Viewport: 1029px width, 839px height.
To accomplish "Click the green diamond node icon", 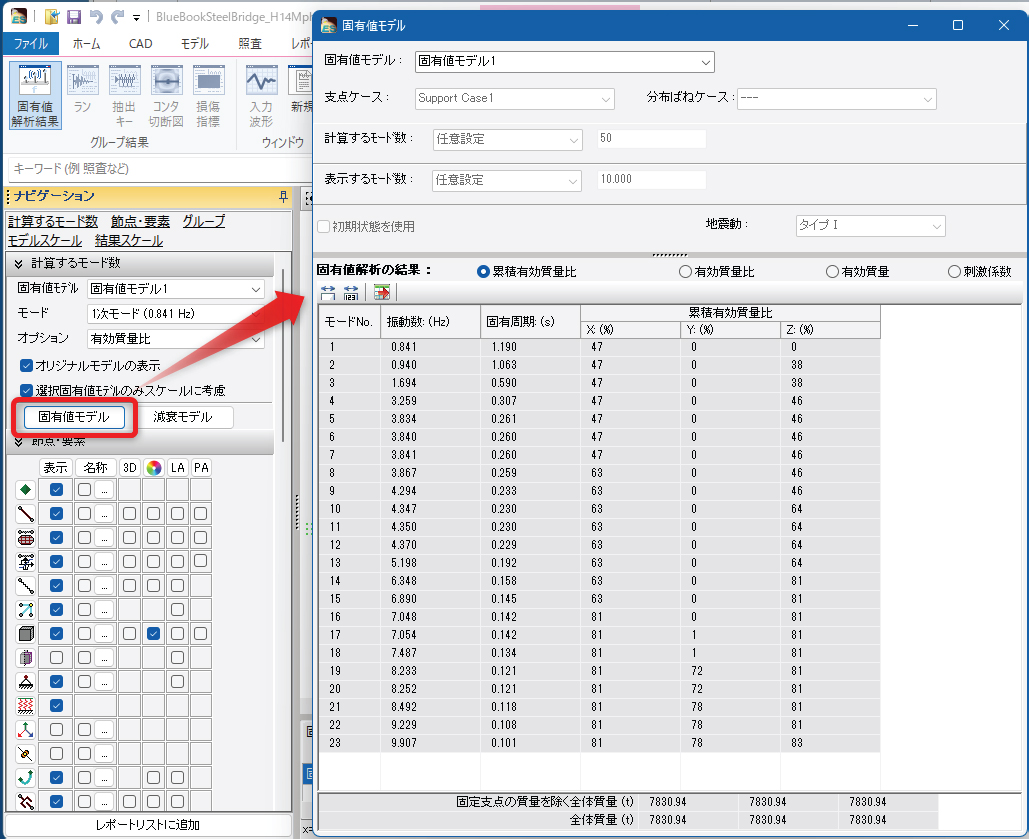I will coord(26,490).
